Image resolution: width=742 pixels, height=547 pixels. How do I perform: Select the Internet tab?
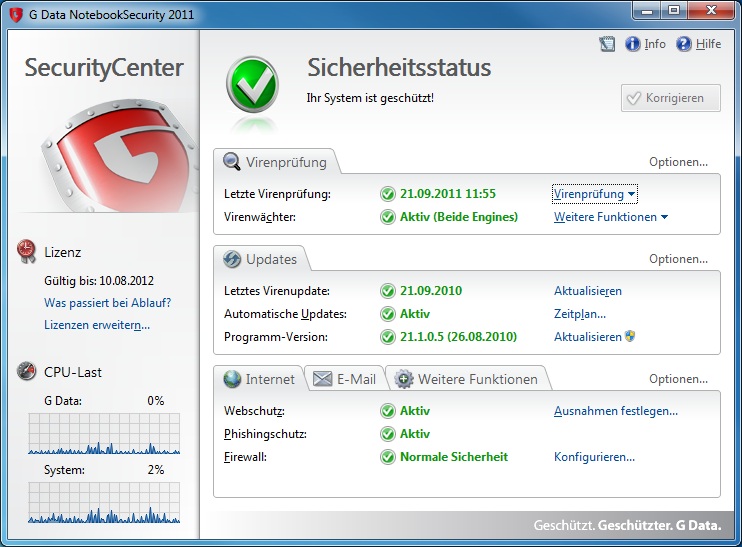click(x=259, y=379)
